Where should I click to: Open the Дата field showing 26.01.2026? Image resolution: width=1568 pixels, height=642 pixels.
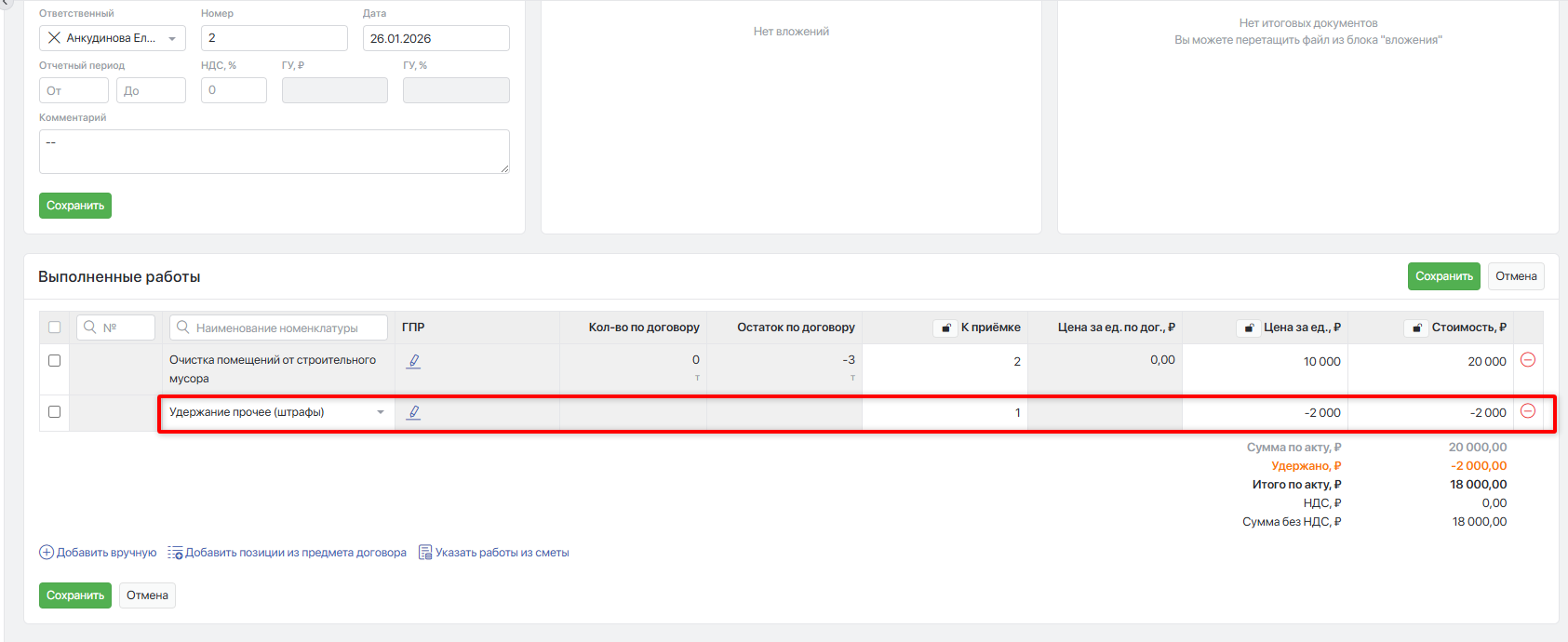coord(436,38)
